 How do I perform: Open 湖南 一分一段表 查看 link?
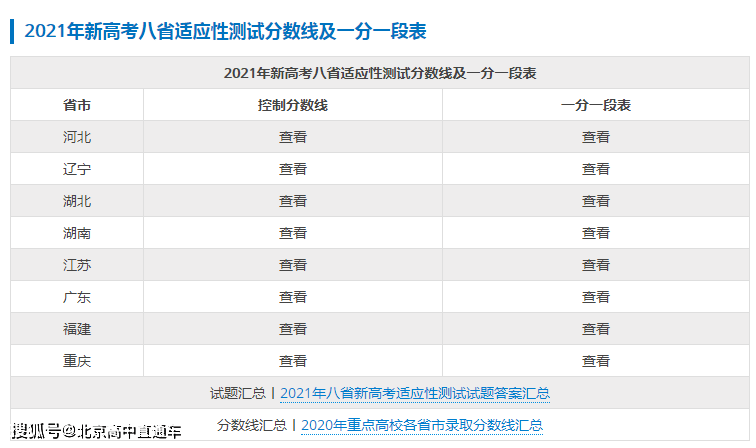pyautogui.click(x=595, y=233)
